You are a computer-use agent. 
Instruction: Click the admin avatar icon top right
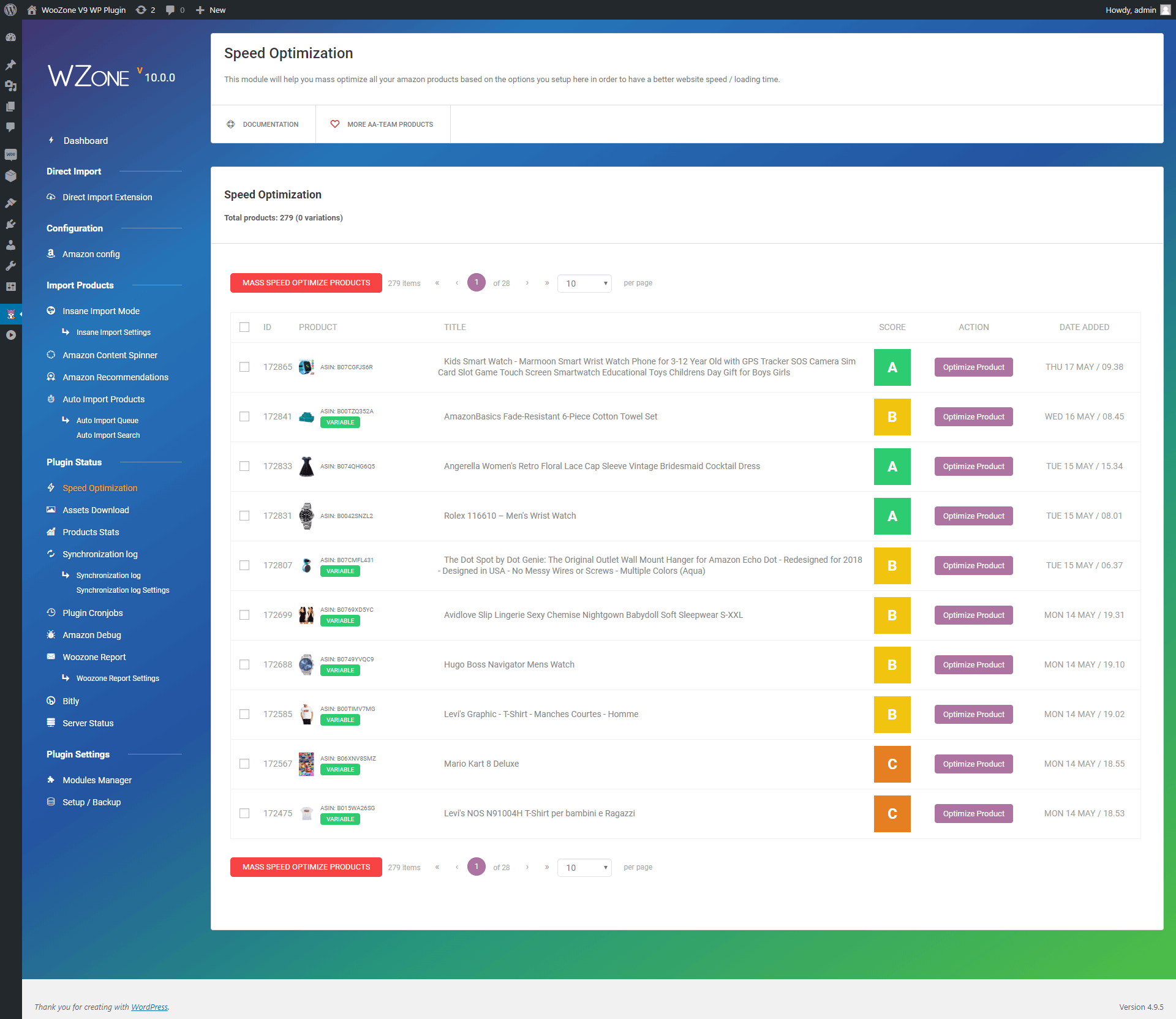(x=1166, y=10)
